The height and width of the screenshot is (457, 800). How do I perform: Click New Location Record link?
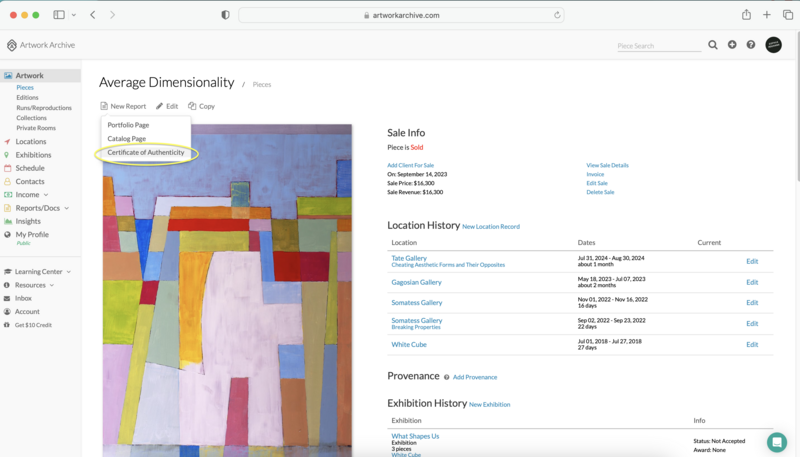tap(491, 226)
